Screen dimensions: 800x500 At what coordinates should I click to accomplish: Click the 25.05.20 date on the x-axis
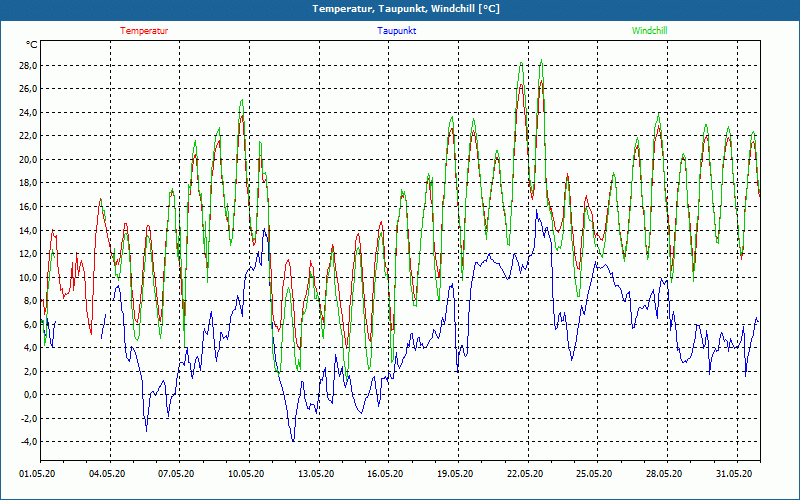pyautogui.click(x=594, y=474)
